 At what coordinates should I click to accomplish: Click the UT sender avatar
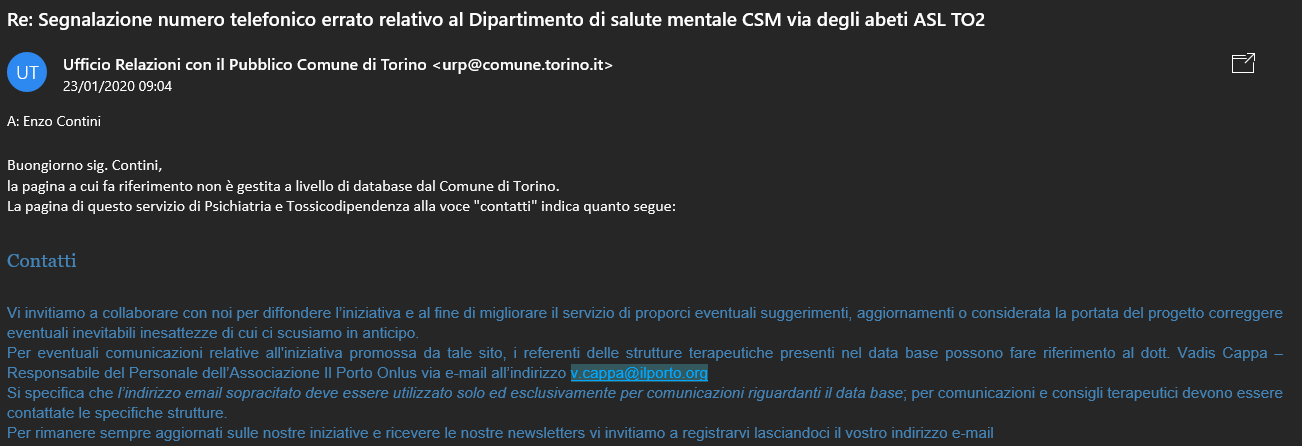click(x=27, y=72)
